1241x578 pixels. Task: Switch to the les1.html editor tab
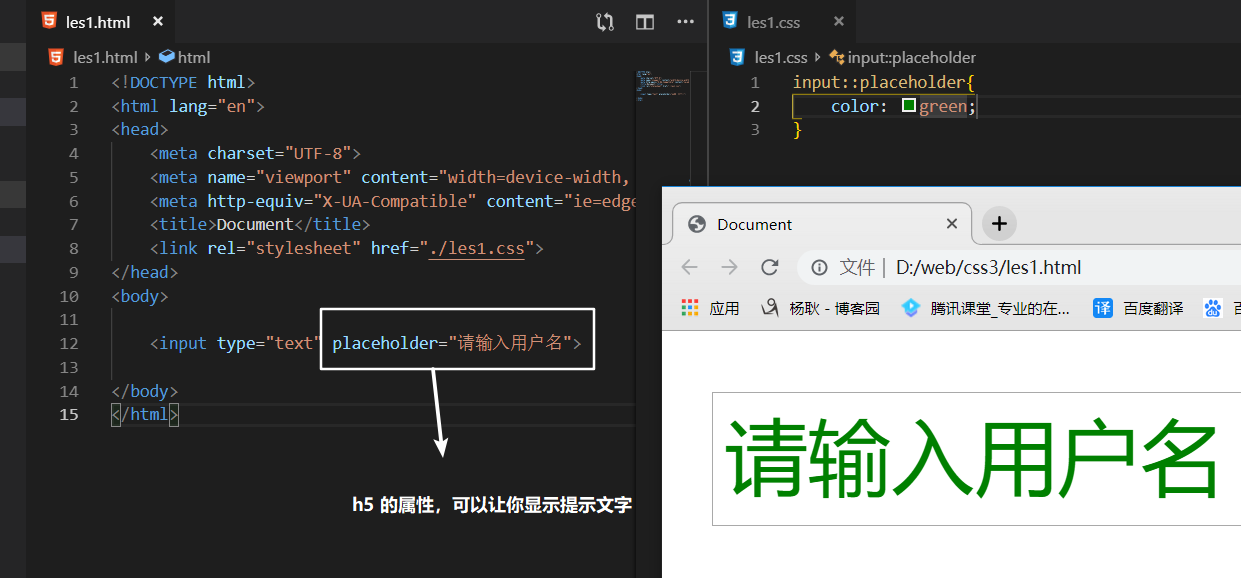pos(98,22)
